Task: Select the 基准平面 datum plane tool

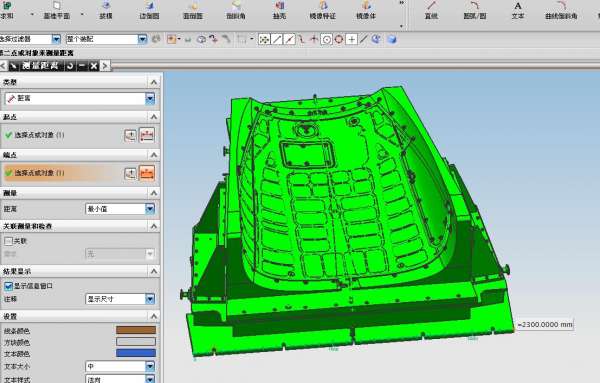Action: pyautogui.click(x=56, y=10)
